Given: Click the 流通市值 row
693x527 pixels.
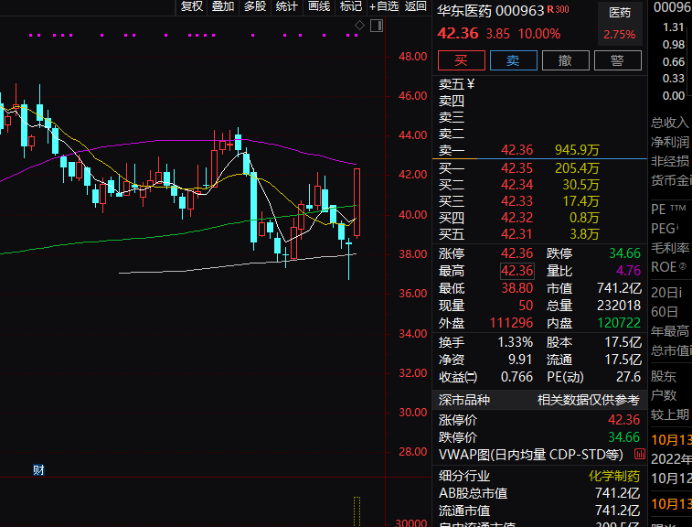Looking at the screenshot, I should click(x=539, y=511).
